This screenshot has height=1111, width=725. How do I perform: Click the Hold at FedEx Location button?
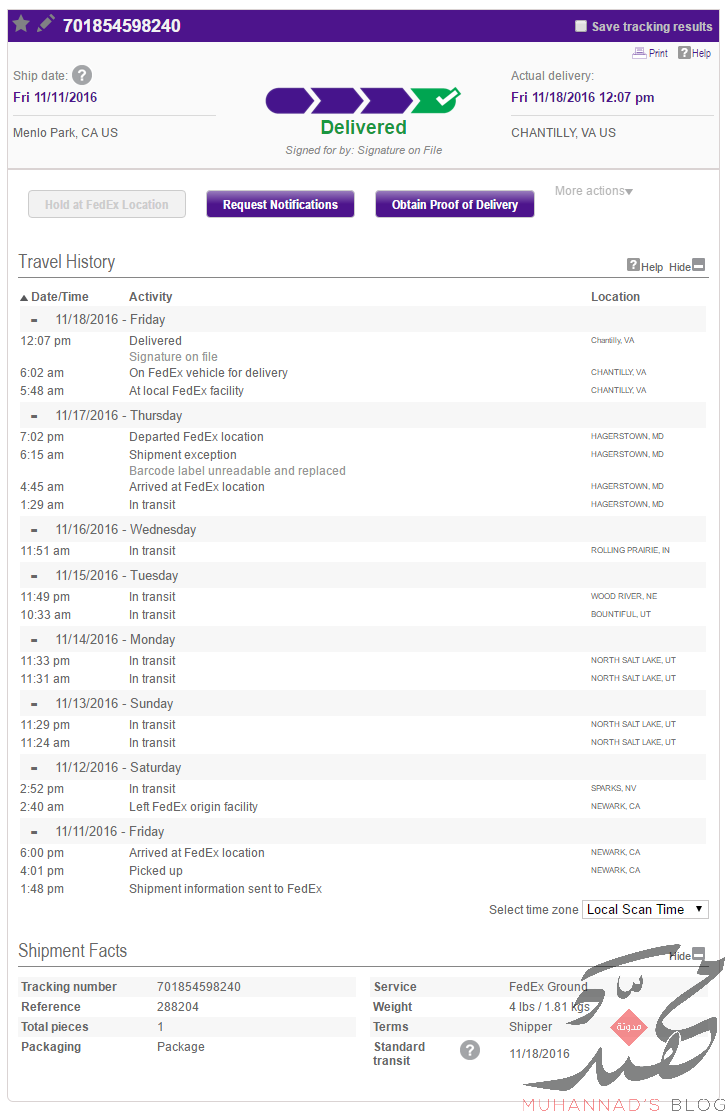[107, 205]
